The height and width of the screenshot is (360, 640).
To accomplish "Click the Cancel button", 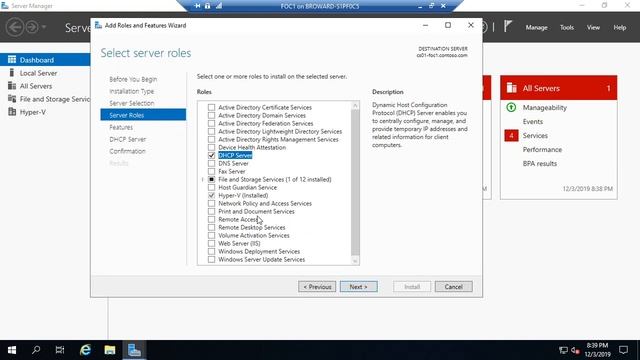I will coord(453,287).
